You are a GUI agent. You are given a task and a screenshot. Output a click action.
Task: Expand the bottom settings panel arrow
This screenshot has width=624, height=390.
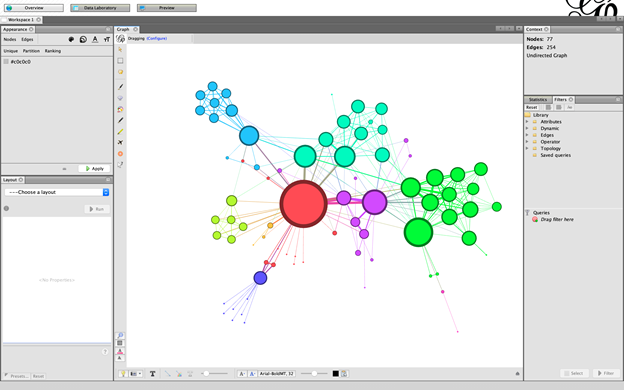pos(517,374)
